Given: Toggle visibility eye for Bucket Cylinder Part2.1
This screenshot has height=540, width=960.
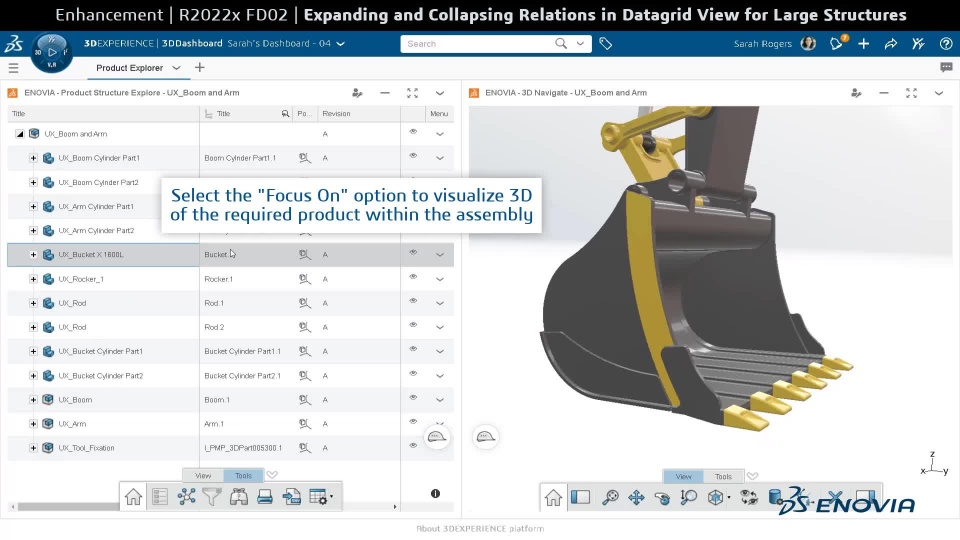Looking at the screenshot, I should (x=413, y=373).
